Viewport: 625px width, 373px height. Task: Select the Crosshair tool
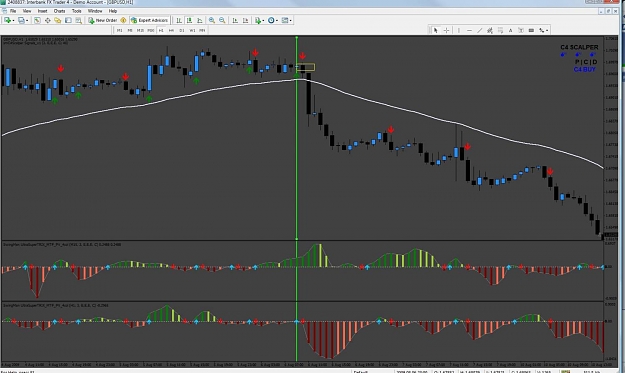[446, 30]
